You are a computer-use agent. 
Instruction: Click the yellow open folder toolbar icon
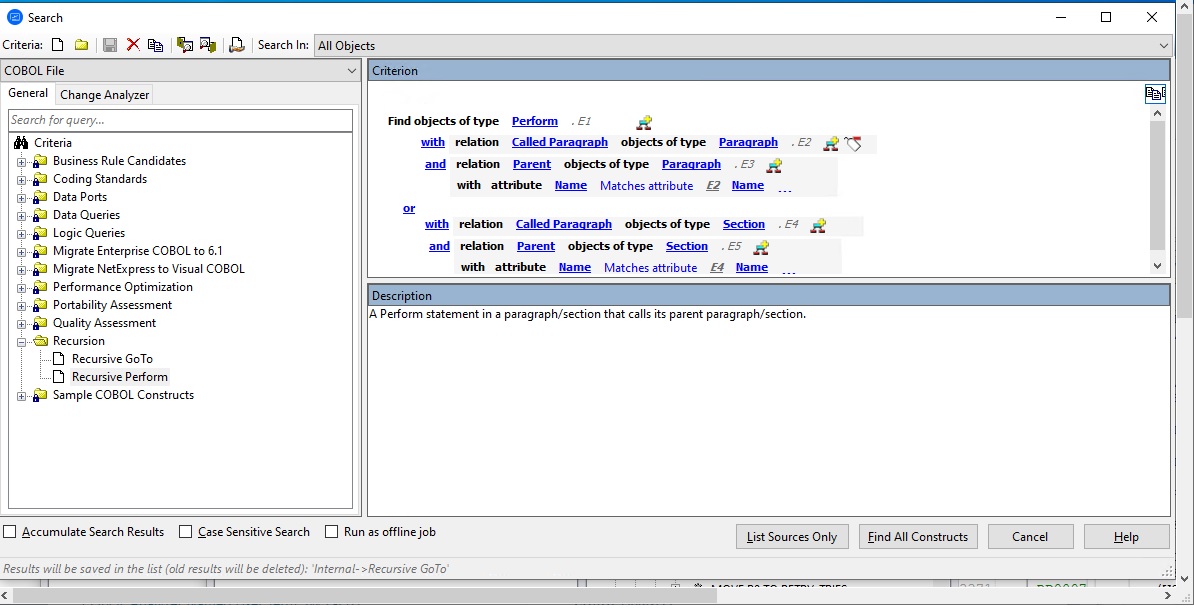82,45
